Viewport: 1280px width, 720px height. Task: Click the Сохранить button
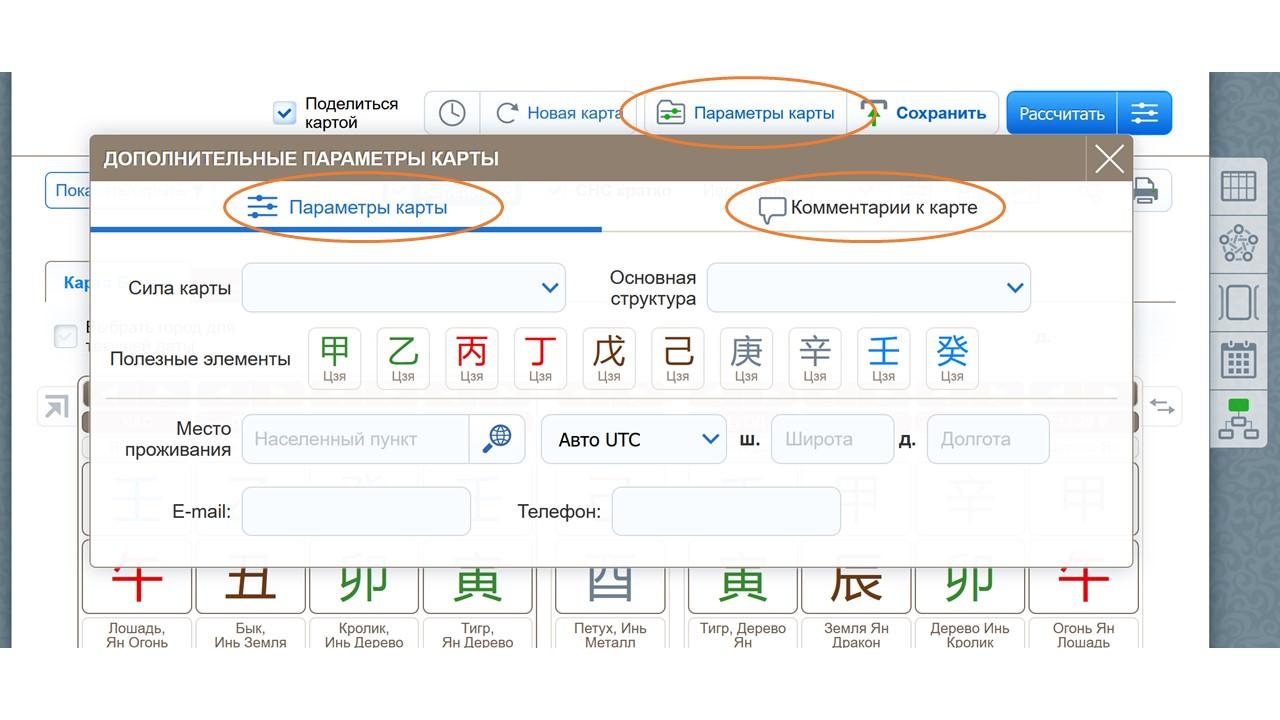927,113
